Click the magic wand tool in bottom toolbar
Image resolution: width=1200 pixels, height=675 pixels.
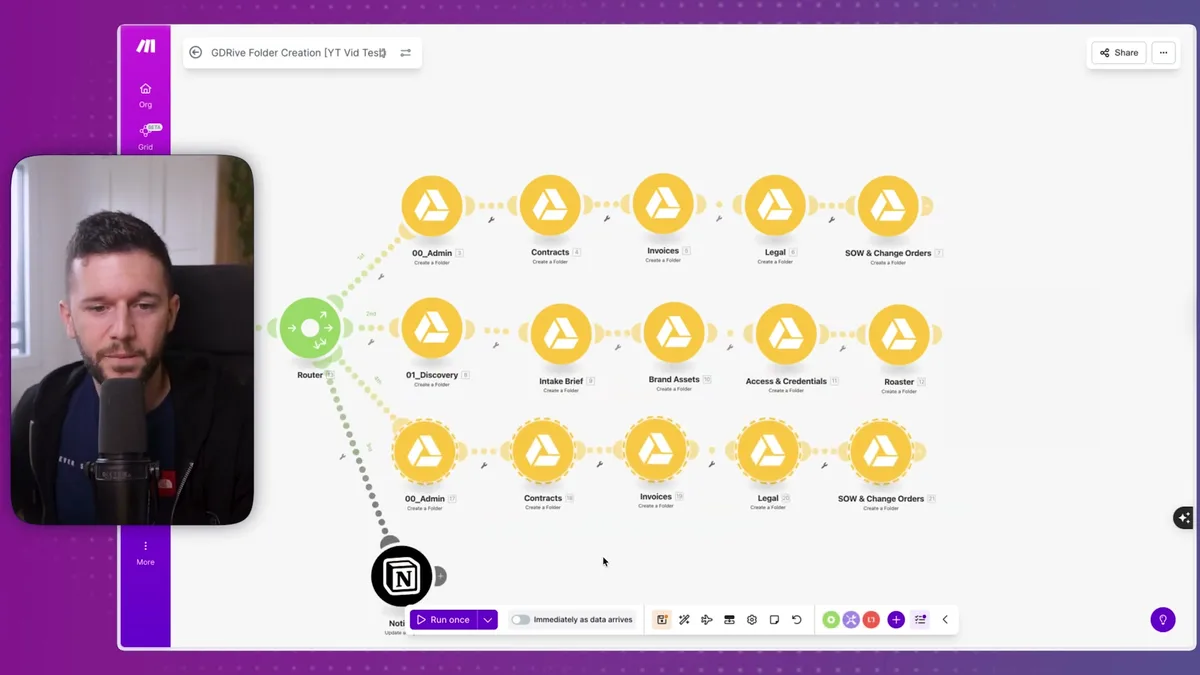coord(684,619)
